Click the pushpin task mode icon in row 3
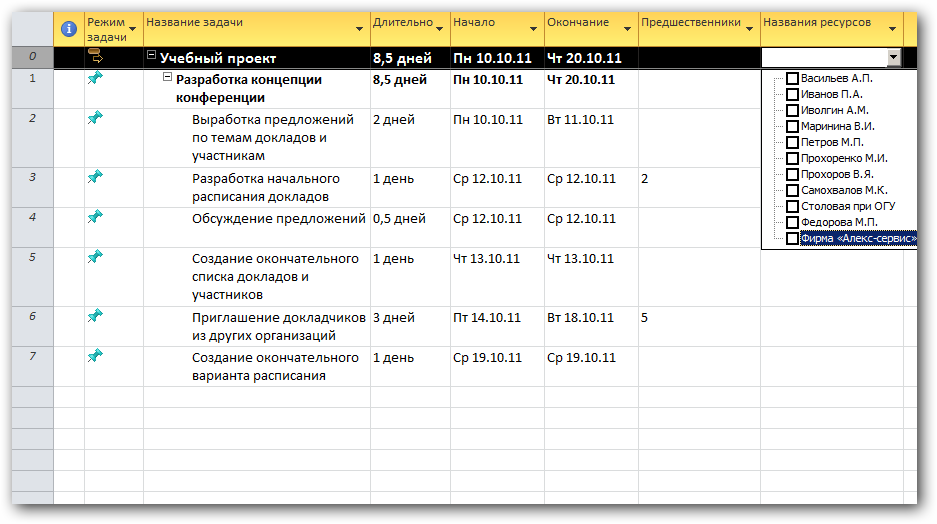The height and width of the screenshot is (524, 937). point(95,176)
